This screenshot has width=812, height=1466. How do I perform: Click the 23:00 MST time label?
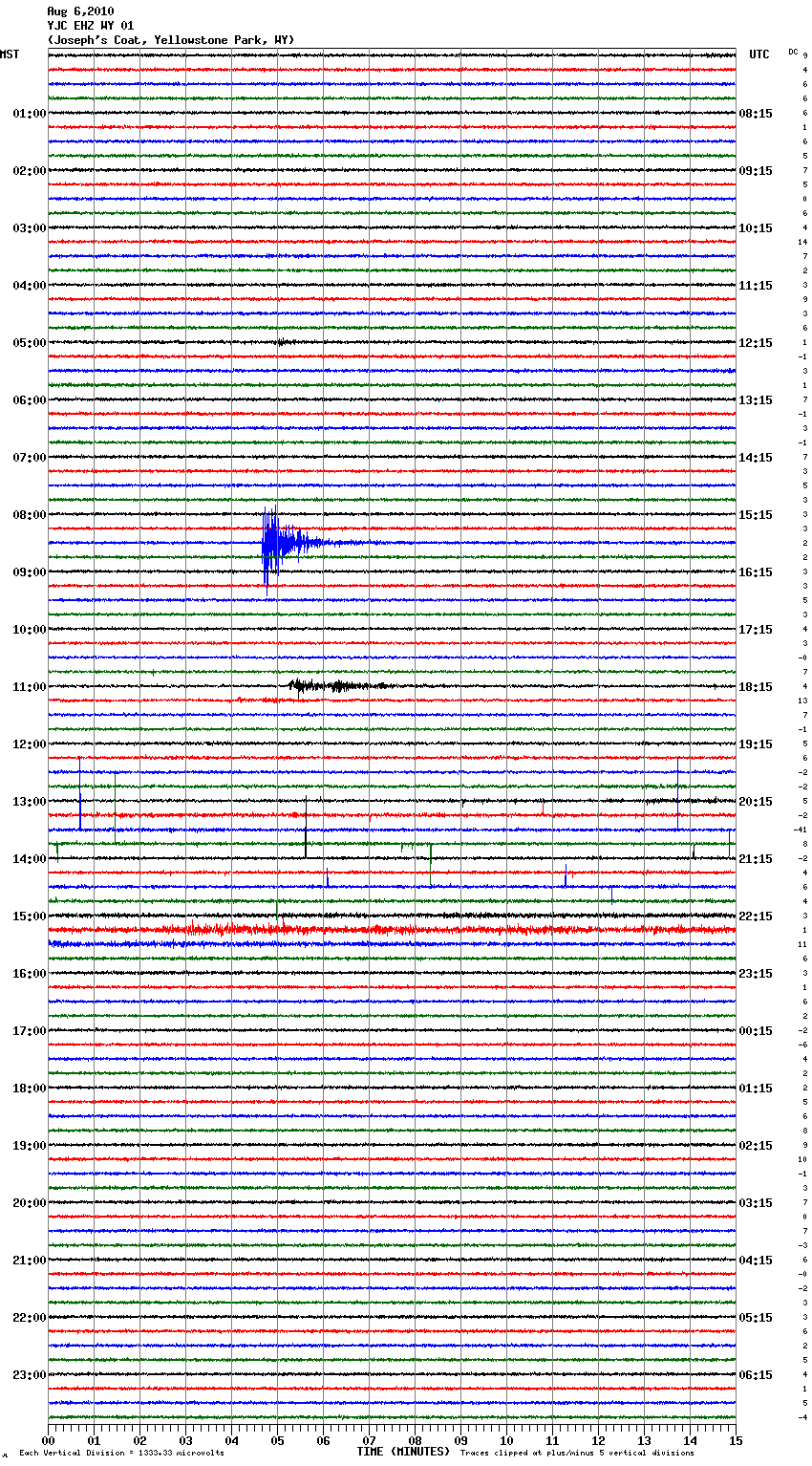[x=29, y=1375]
